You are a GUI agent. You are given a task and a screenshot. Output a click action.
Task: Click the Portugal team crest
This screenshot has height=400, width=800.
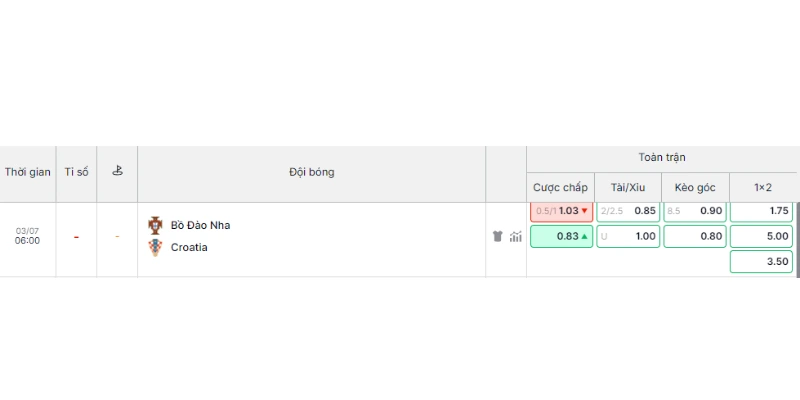click(155, 225)
